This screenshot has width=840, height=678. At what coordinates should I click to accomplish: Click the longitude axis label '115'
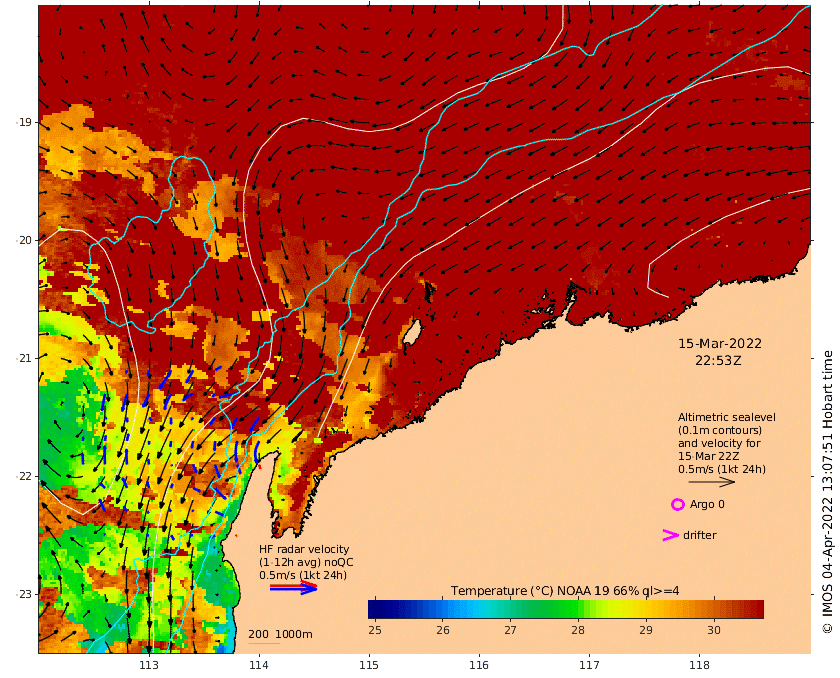pyautogui.click(x=369, y=666)
